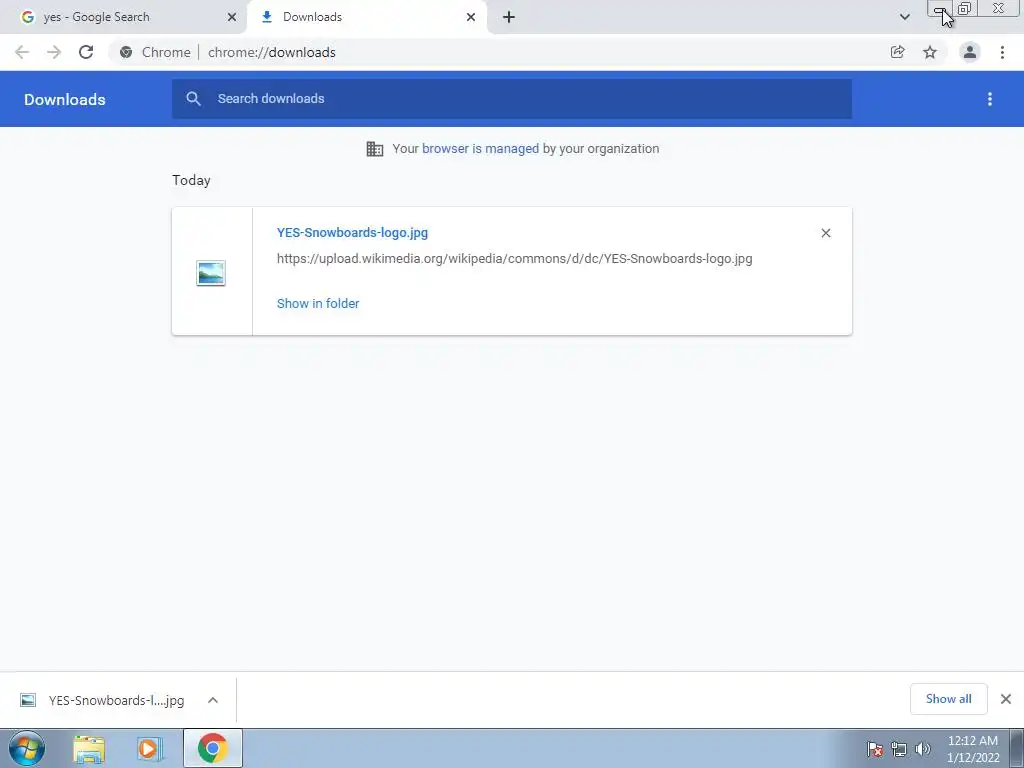Open the volume speaker tray icon
1024x768 pixels.
pyautogui.click(x=922, y=749)
